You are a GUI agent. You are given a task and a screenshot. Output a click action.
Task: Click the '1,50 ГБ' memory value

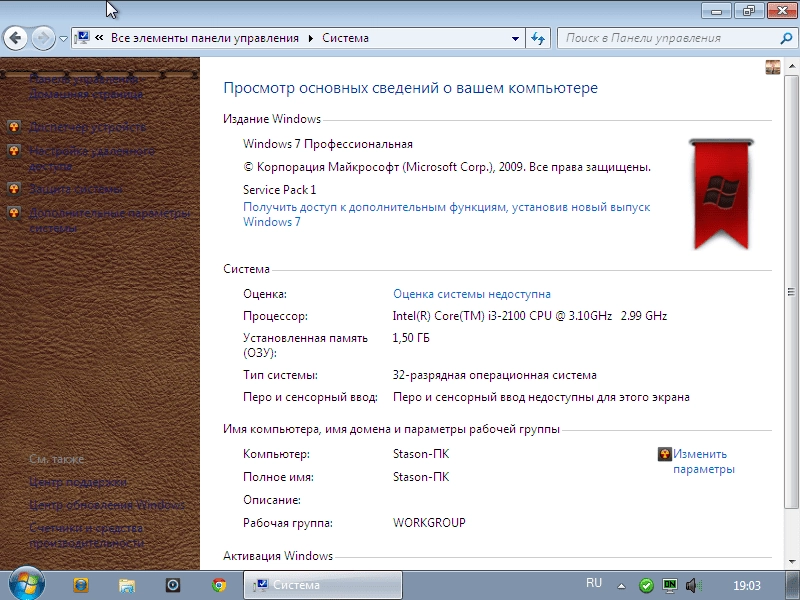click(411, 338)
